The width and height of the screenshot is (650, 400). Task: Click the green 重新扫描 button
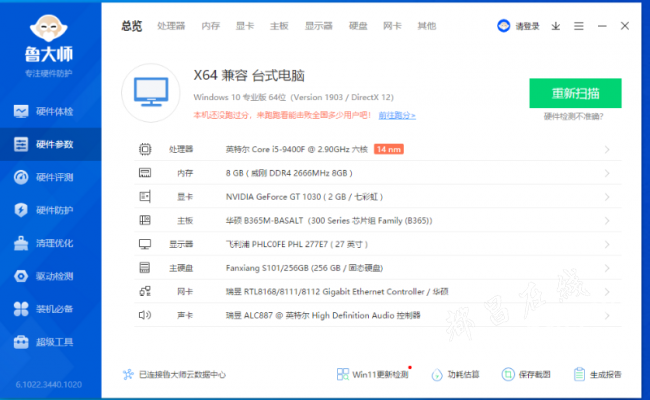coord(575,93)
